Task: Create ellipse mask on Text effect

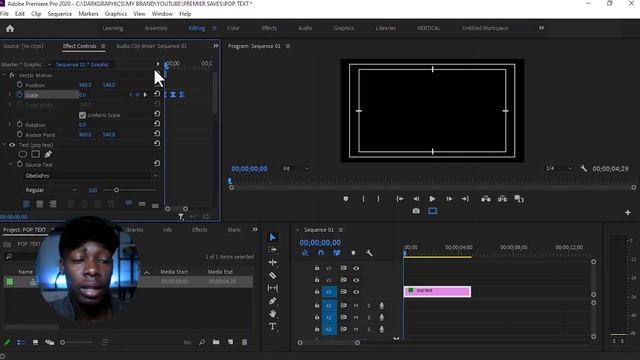Action: click(23, 154)
